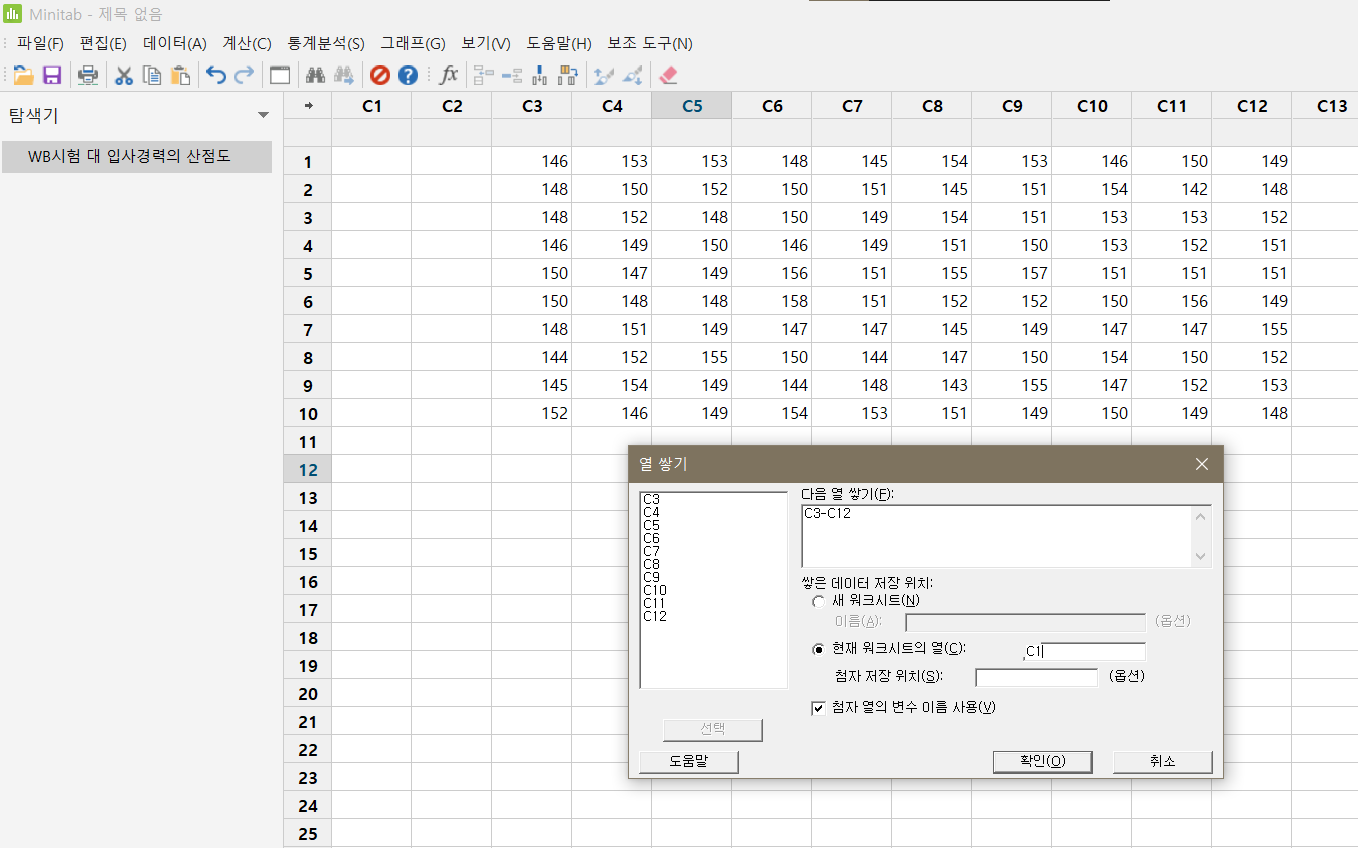Open the 보기(V) menu
This screenshot has width=1358, height=848.
click(x=486, y=44)
